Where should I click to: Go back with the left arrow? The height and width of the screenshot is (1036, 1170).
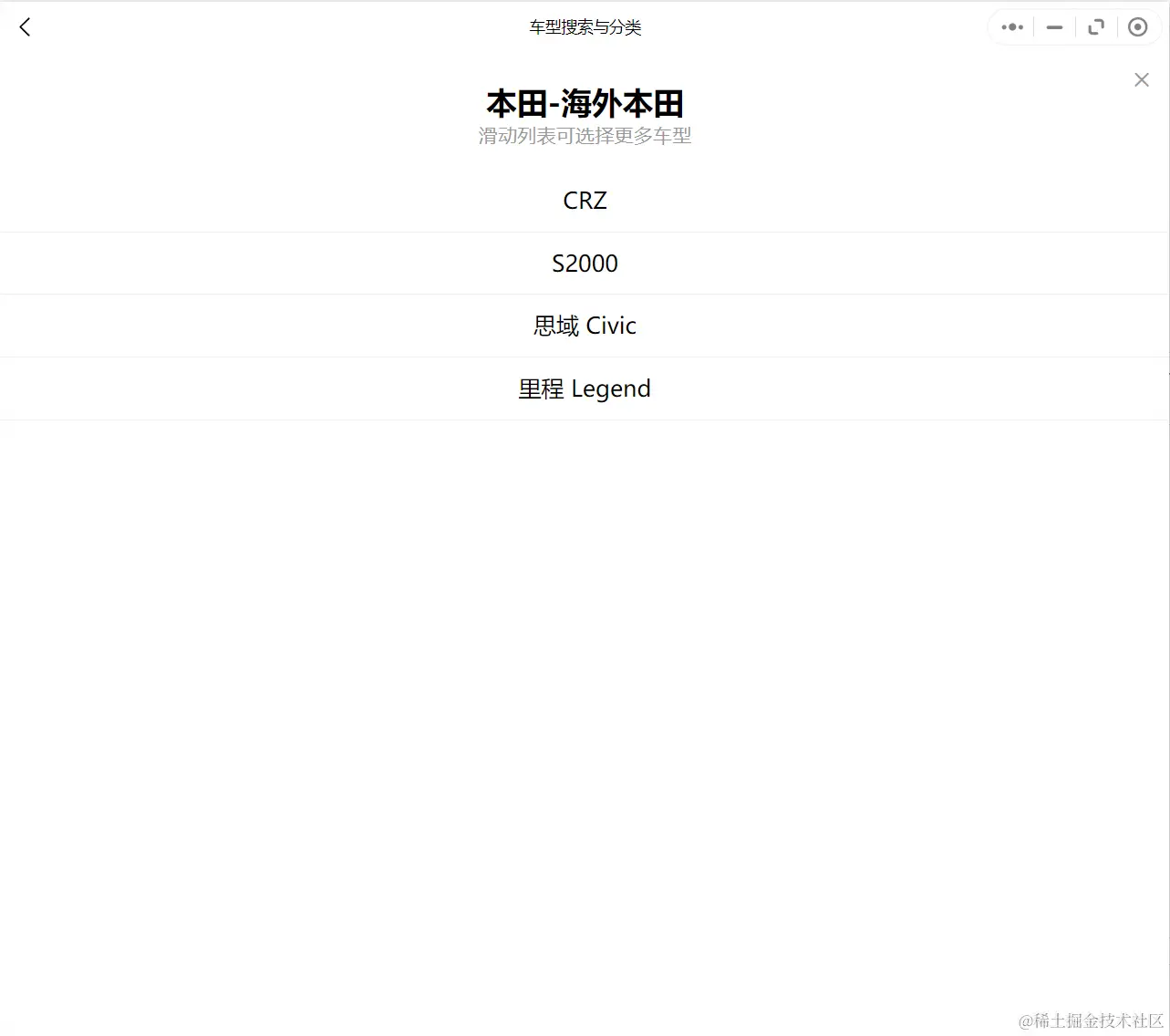click(x=26, y=27)
